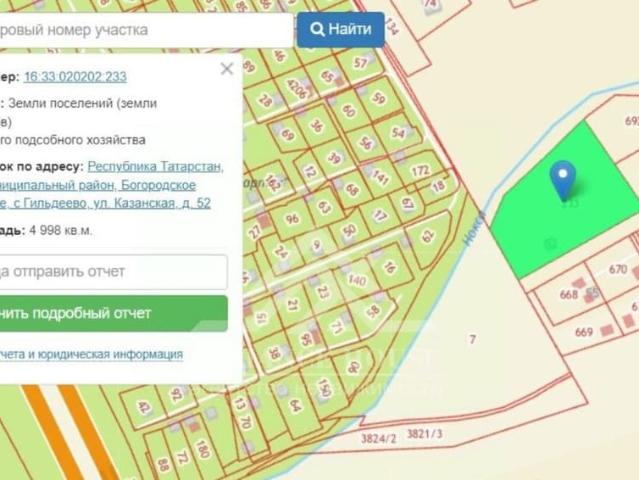Select parcel 669 on the map
This screenshot has height=480, width=639.
[584, 333]
